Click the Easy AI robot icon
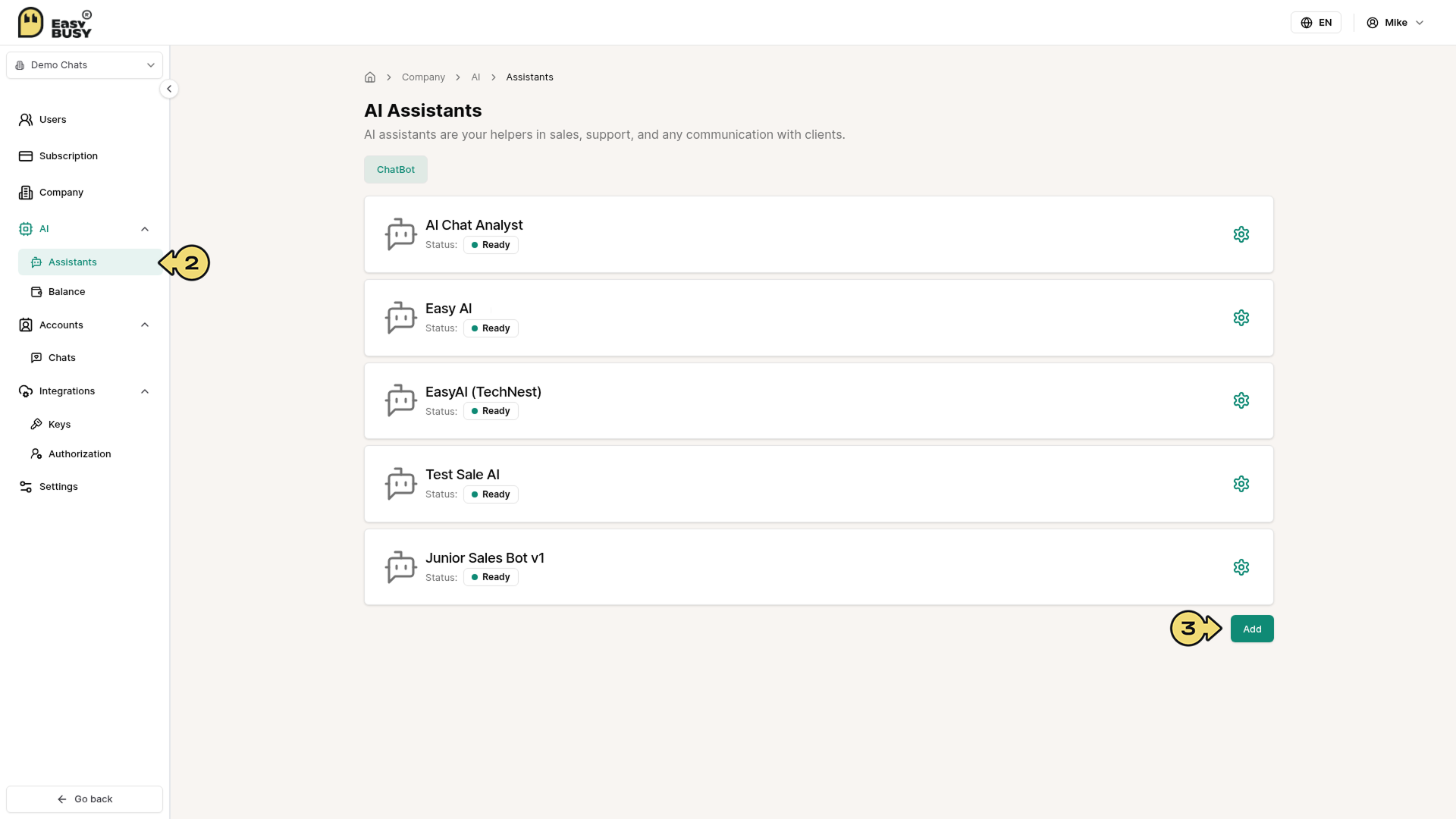The width and height of the screenshot is (1456, 819). 400,318
